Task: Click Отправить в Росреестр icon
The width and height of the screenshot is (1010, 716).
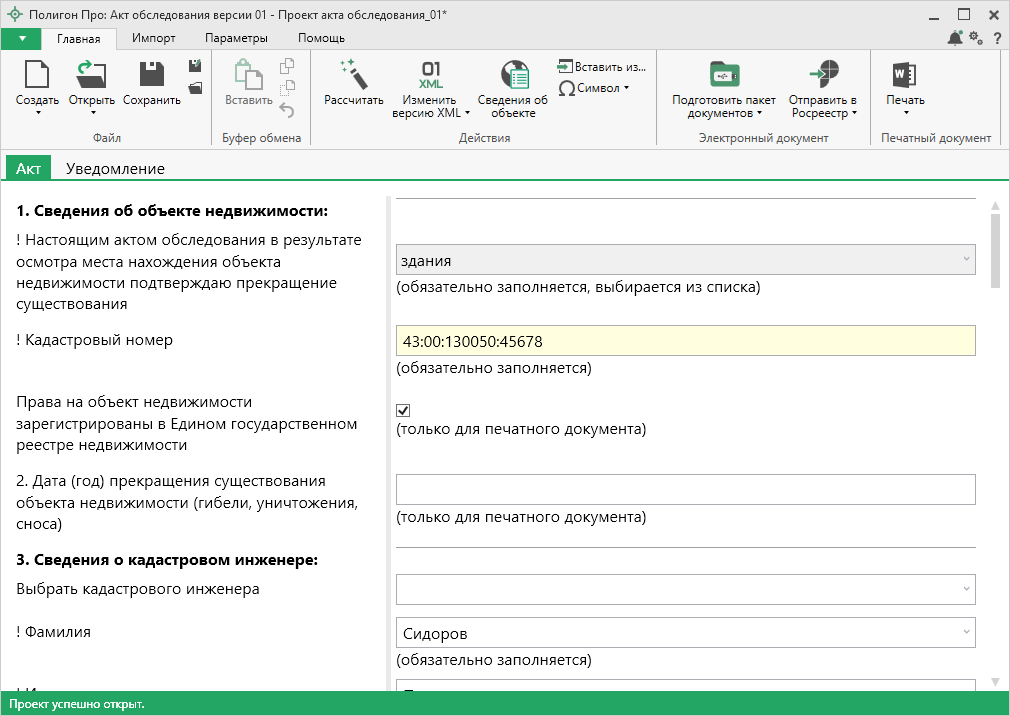Action: pyautogui.click(x=822, y=76)
